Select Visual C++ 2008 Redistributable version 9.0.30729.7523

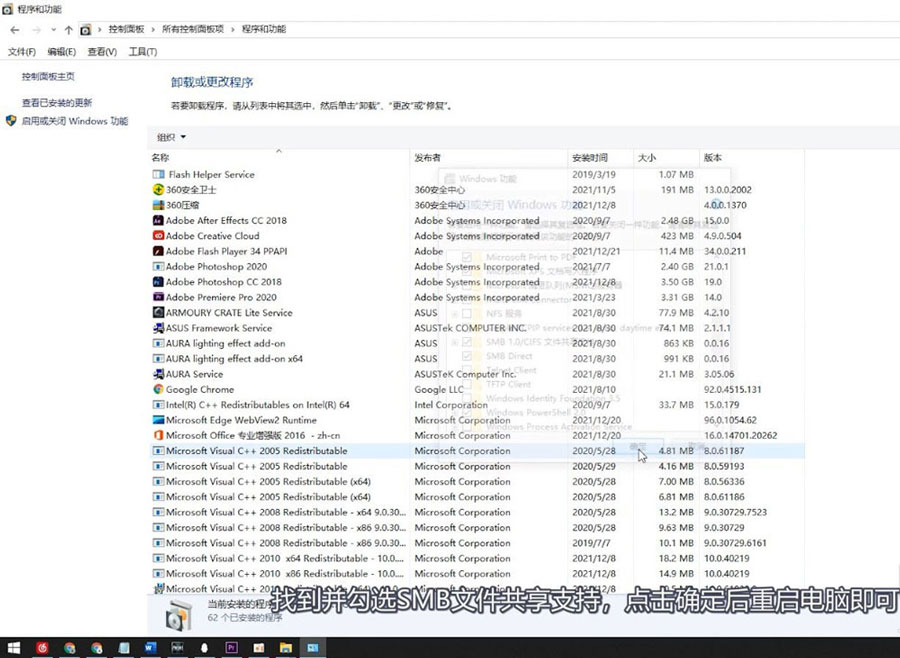coord(476,512)
